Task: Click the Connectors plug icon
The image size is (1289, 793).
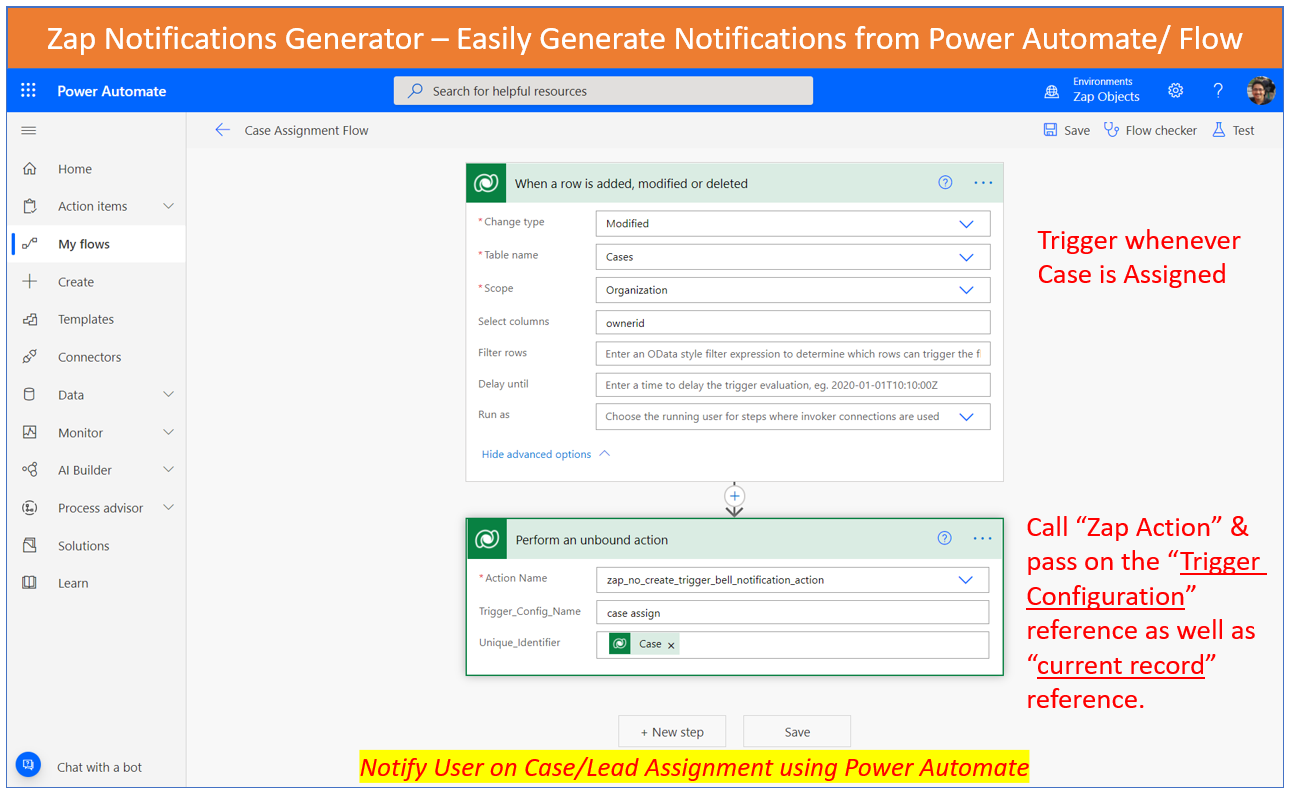Action: (30, 357)
